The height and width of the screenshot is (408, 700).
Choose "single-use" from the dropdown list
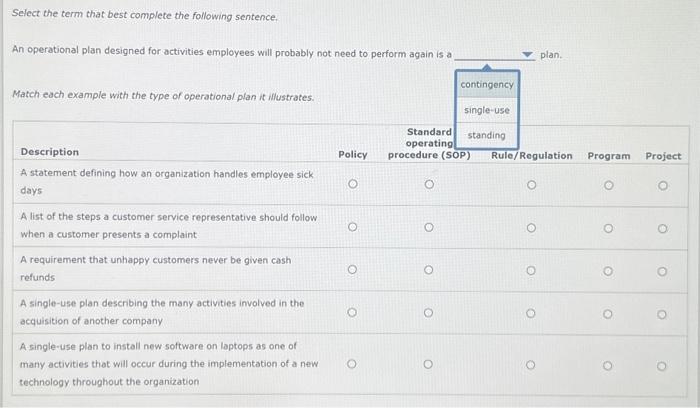click(x=487, y=110)
